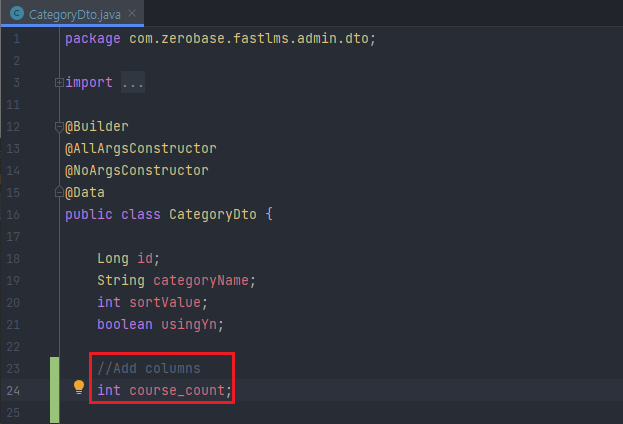Click line number 12 in gutter

(13, 127)
